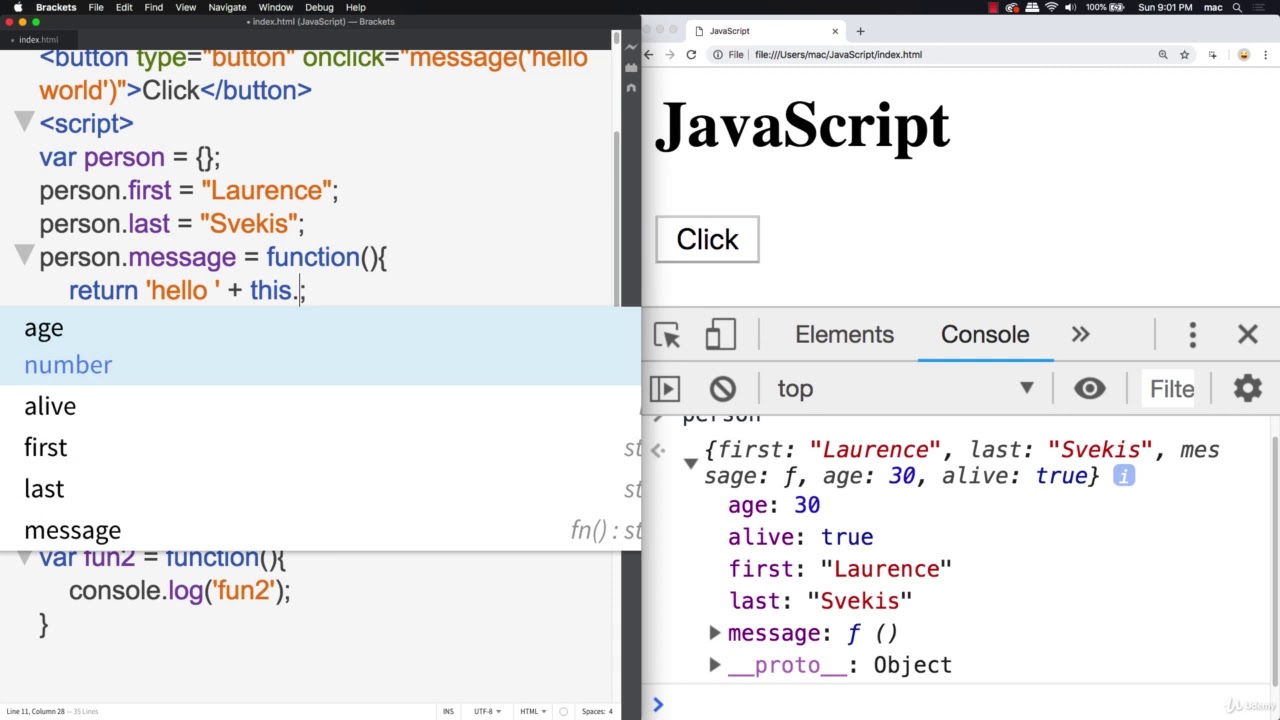
Task: Collapse the logged person object
Action: point(690,463)
